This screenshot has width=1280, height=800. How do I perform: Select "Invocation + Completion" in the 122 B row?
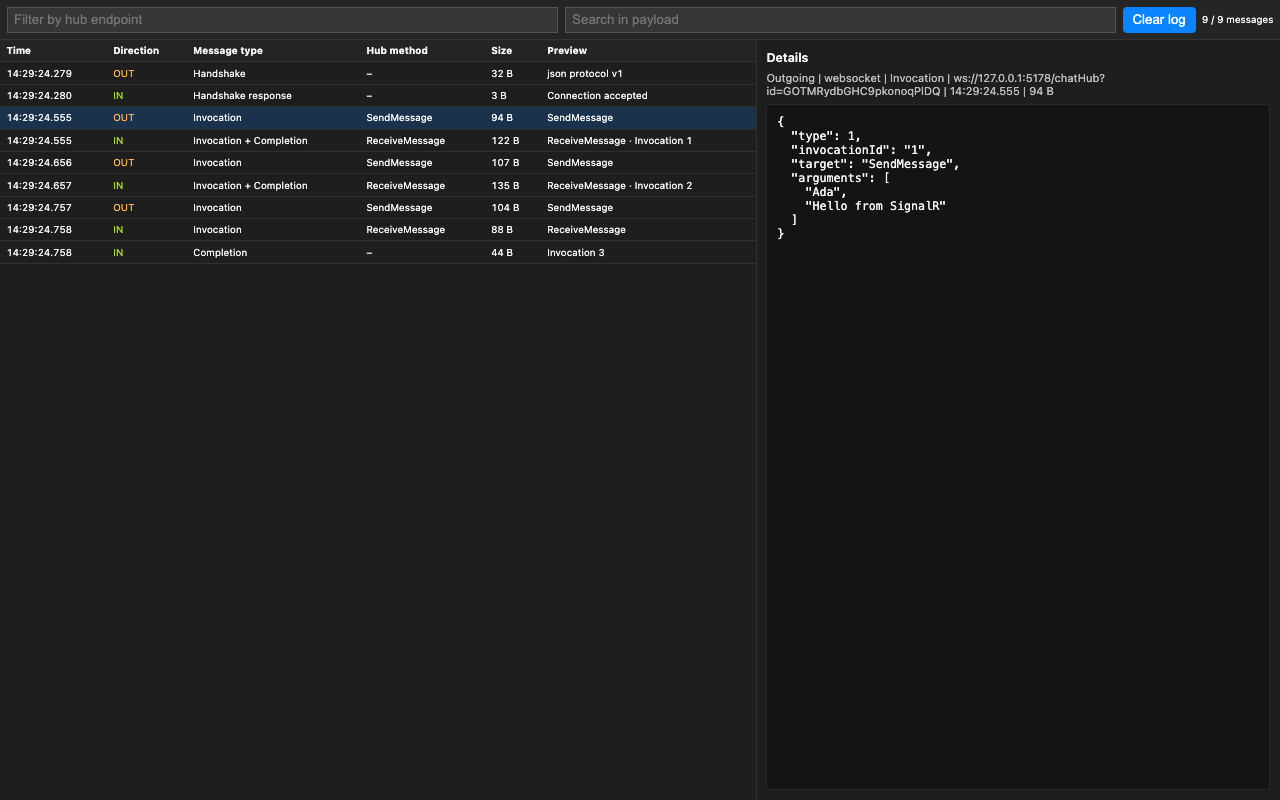coord(250,141)
